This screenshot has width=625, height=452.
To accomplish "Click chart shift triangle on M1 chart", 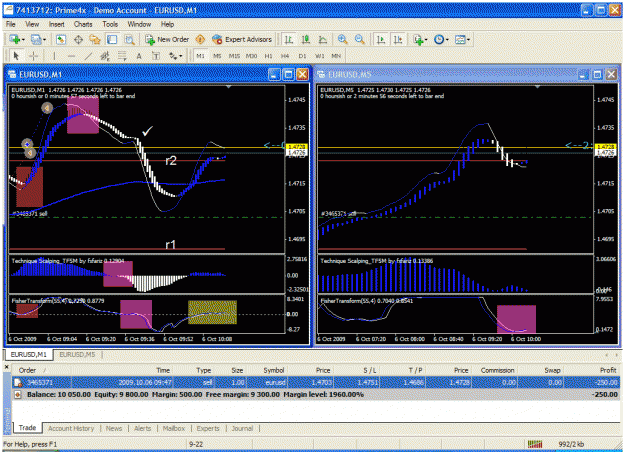I will [229, 86].
